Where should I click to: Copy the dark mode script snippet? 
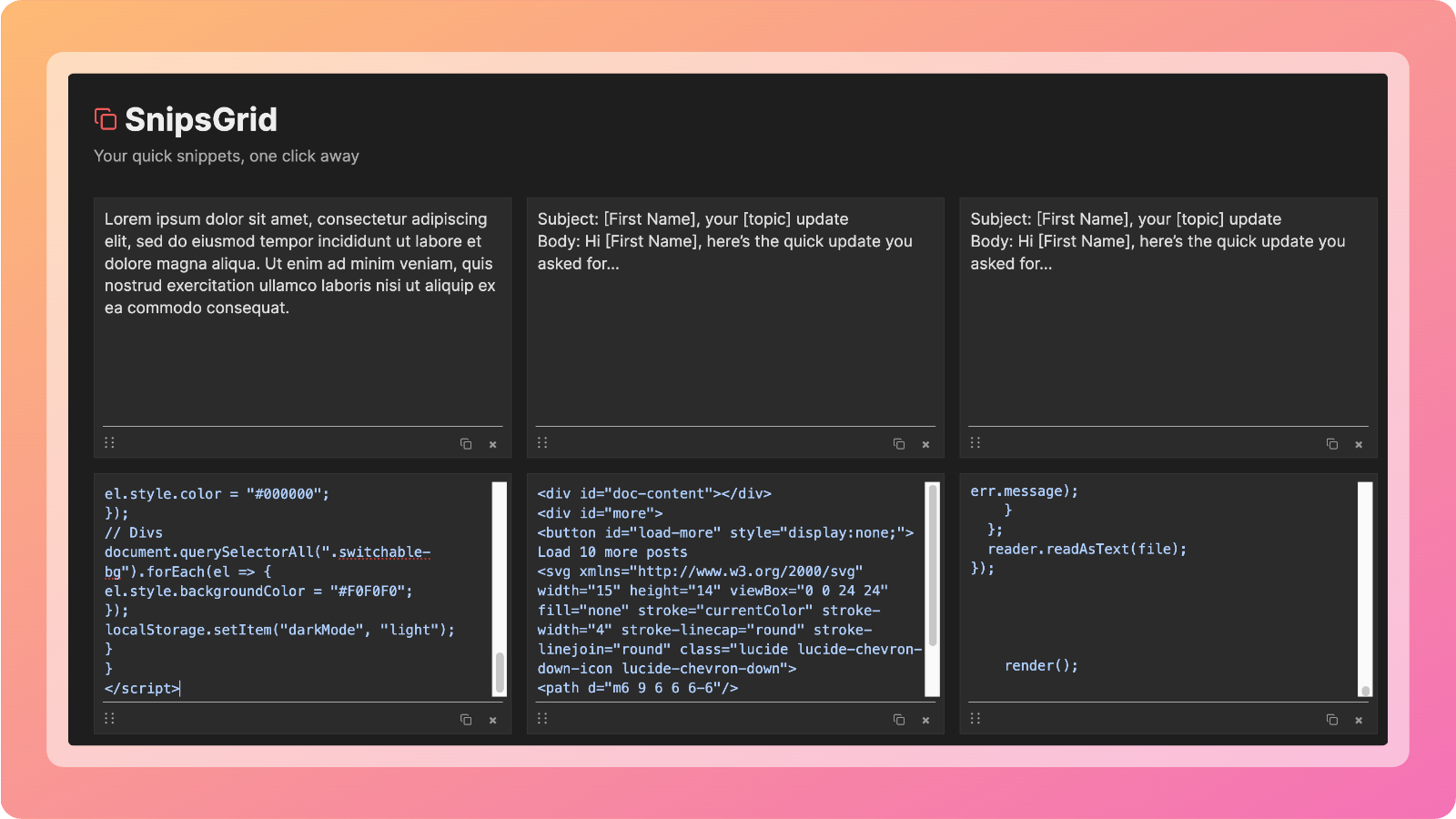coord(466,719)
